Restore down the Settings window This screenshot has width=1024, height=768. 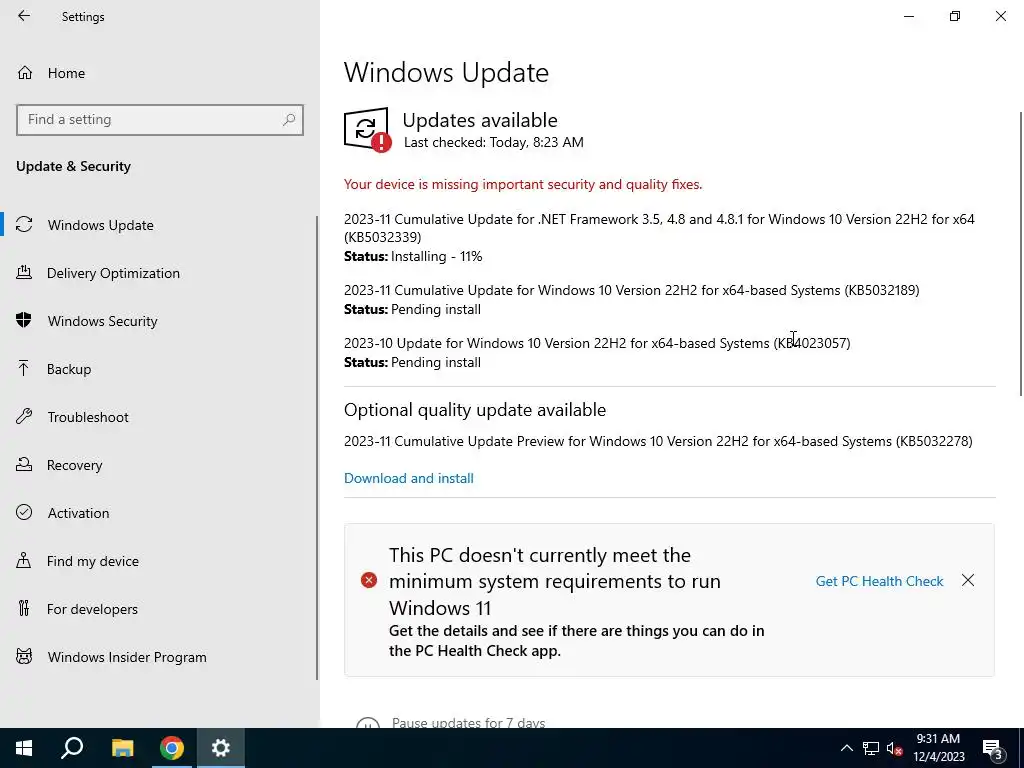pyautogui.click(x=955, y=16)
